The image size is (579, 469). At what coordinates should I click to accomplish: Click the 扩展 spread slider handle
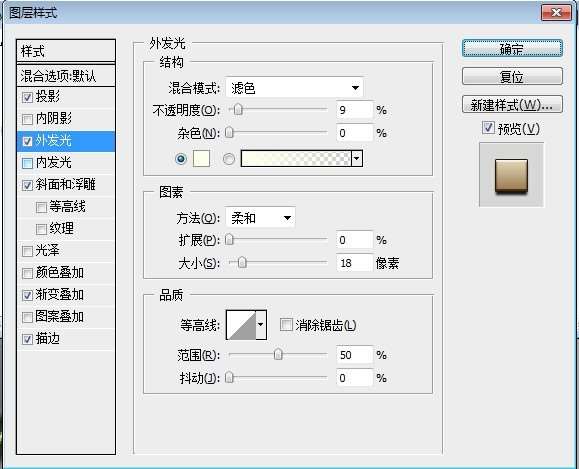click(229, 240)
